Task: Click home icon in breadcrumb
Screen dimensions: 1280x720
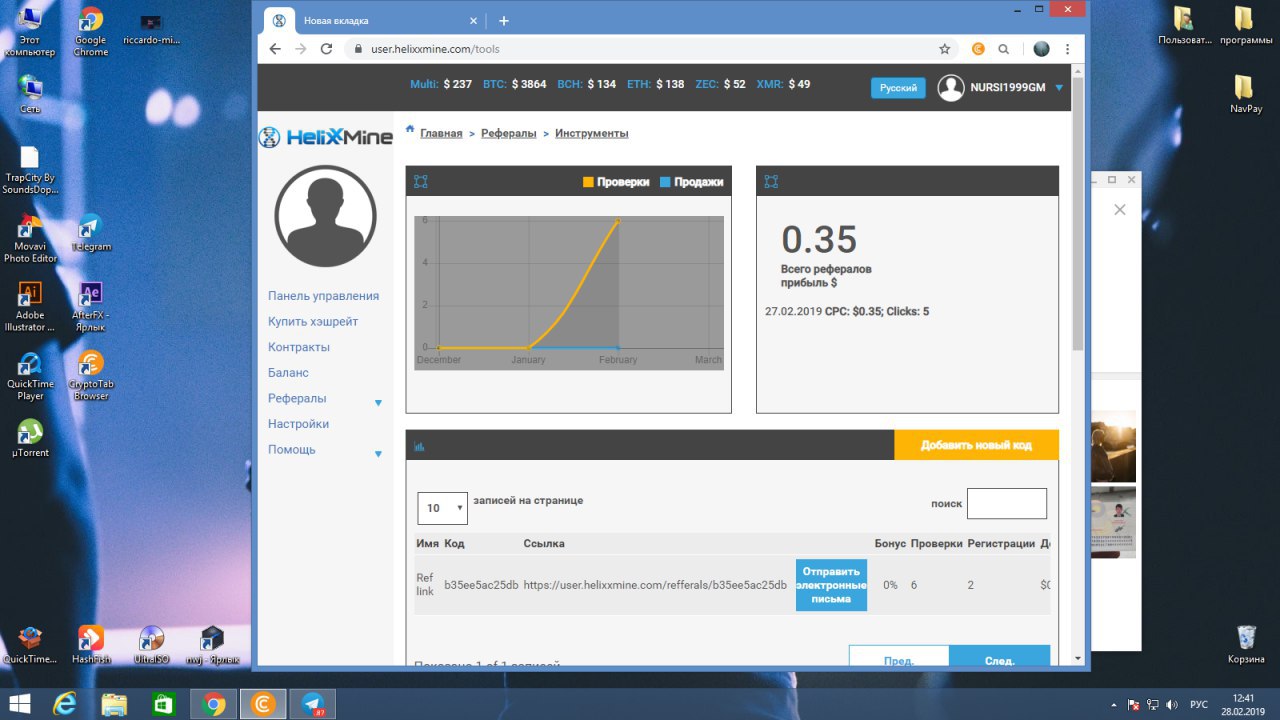Action: (x=410, y=130)
